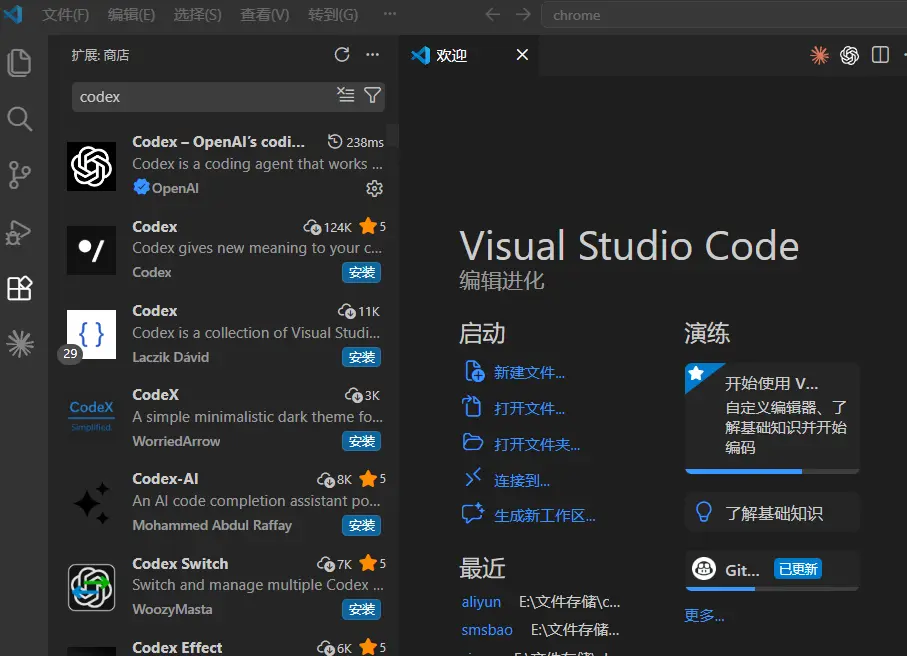This screenshot has height=656, width=907.
Task: Open Codex – OpenAI's coding agent extension entry
Action: (224, 166)
